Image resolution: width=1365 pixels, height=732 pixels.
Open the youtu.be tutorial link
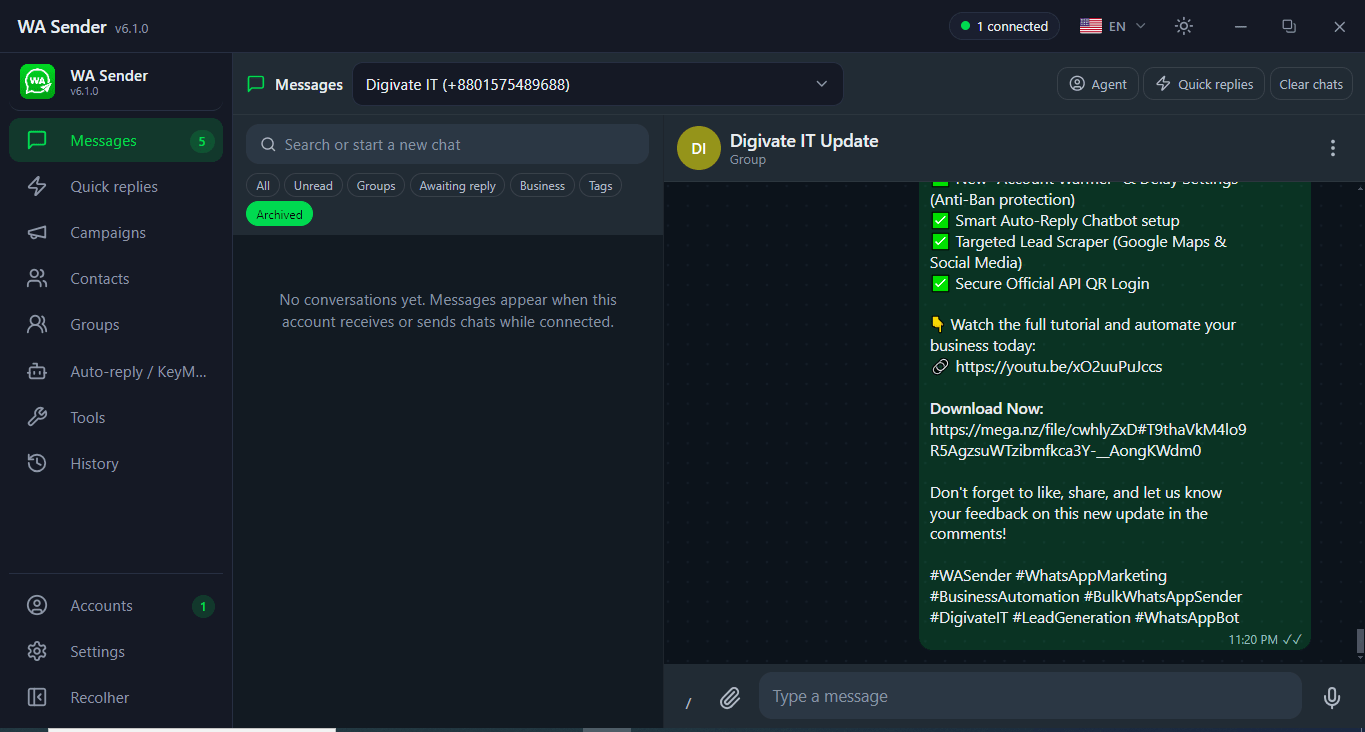point(1059,366)
